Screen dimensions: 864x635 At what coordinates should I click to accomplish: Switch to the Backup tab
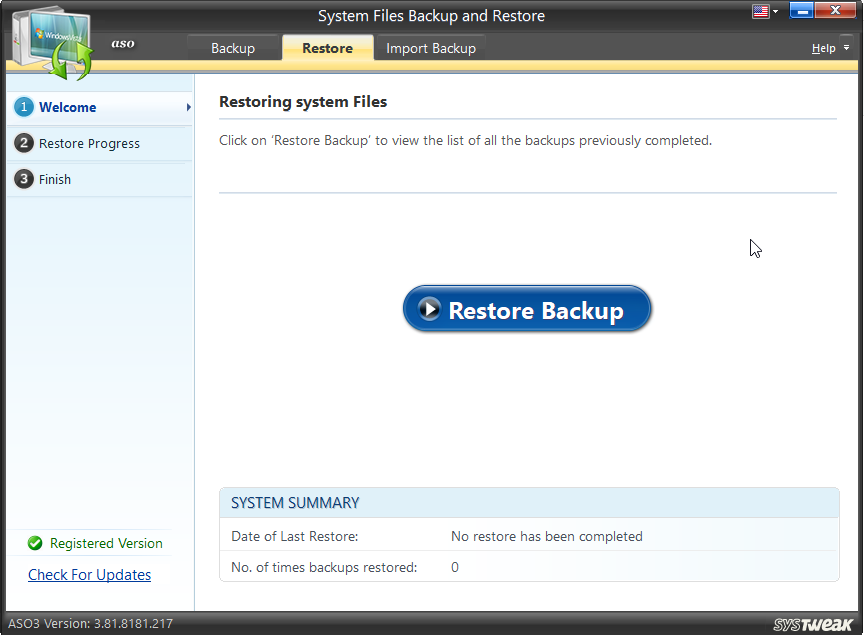(233, 47)
